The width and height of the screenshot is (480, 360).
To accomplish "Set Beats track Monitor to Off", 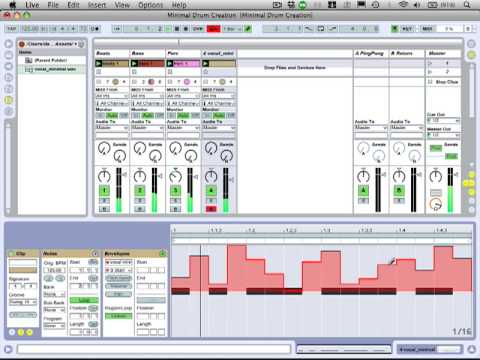I will [124, 115].
